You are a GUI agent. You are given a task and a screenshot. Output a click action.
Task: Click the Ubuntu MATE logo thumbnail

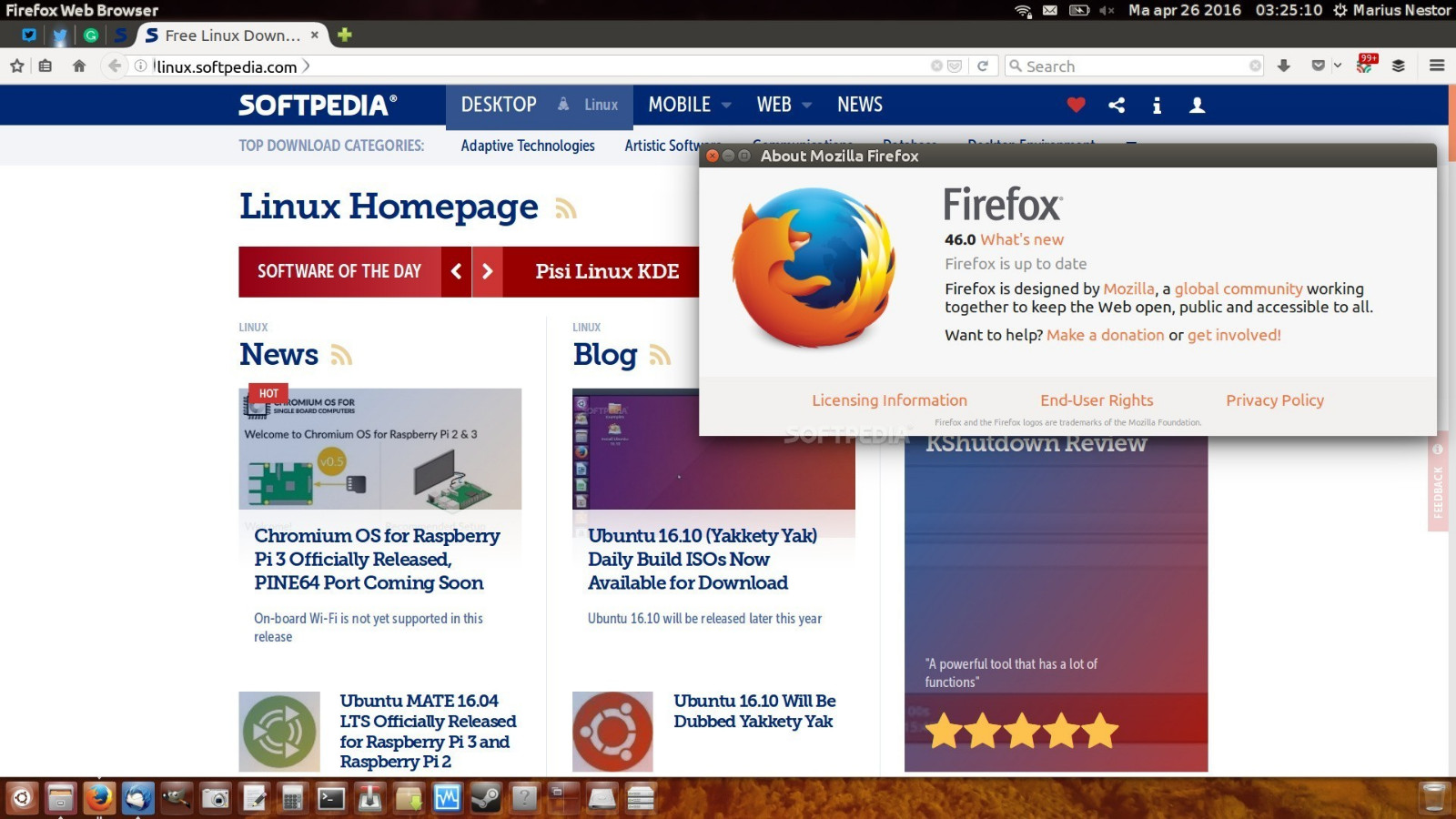279,732
